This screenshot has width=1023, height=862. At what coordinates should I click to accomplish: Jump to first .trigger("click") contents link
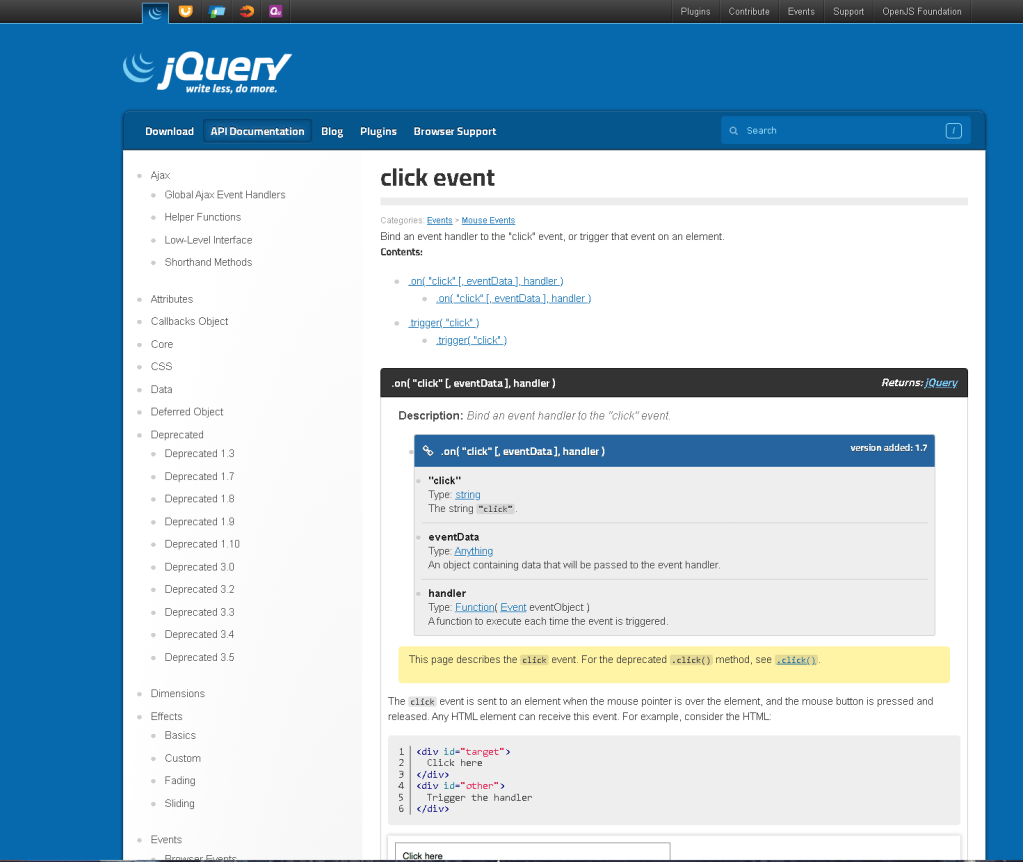pyautogui.click(x=444, y=322)
